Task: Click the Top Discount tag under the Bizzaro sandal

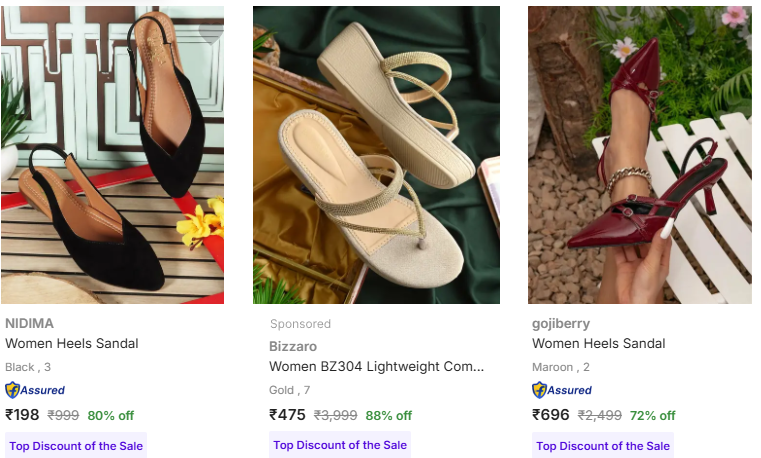Action: pos(339,445)
